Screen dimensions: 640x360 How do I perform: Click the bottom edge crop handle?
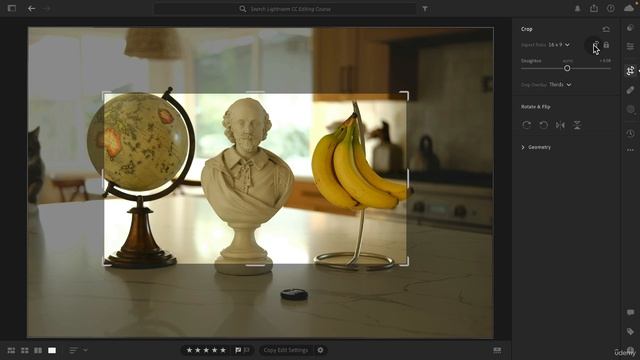tap(256, 265)
